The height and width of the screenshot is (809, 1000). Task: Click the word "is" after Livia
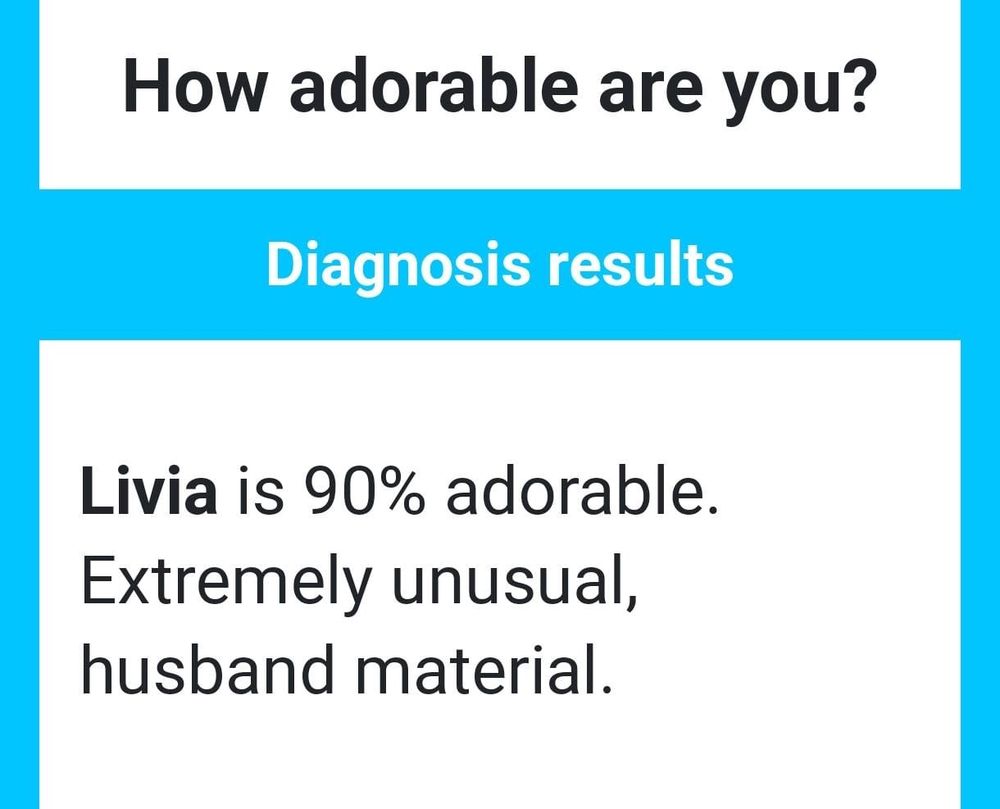pyautogui.click(x=255, y=494)
